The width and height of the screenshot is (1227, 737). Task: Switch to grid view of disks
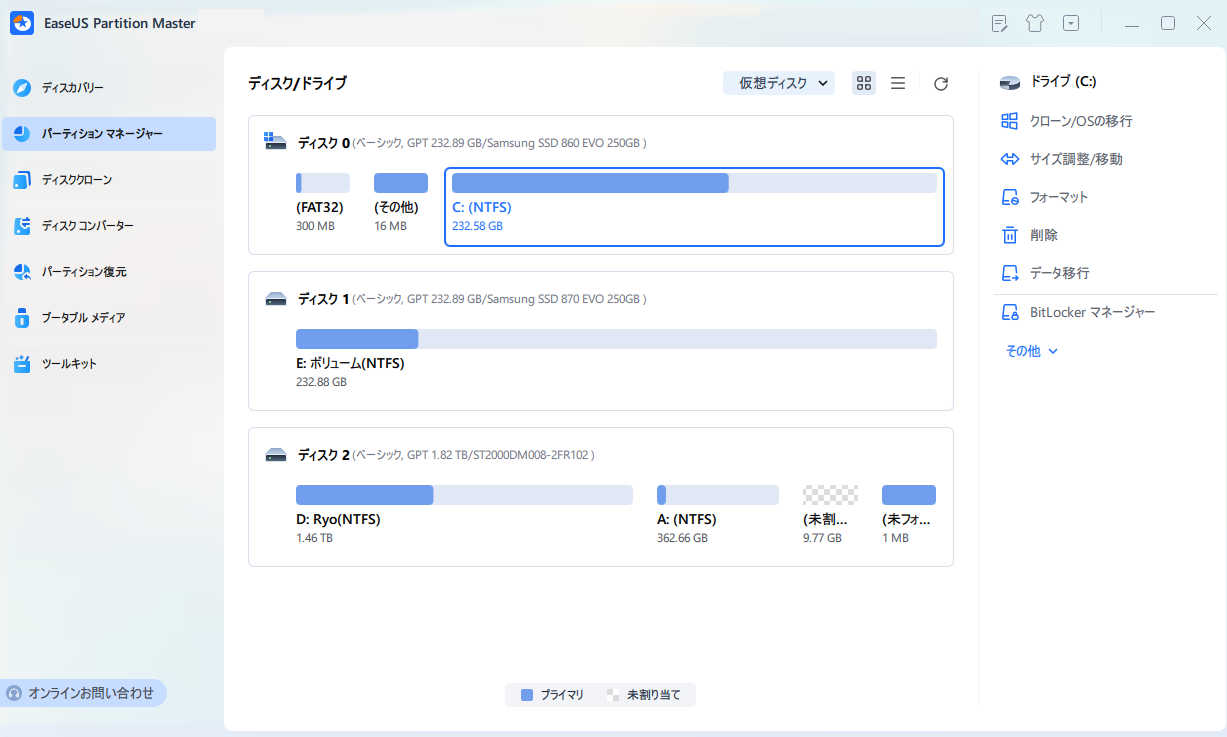tap(863, 83)
